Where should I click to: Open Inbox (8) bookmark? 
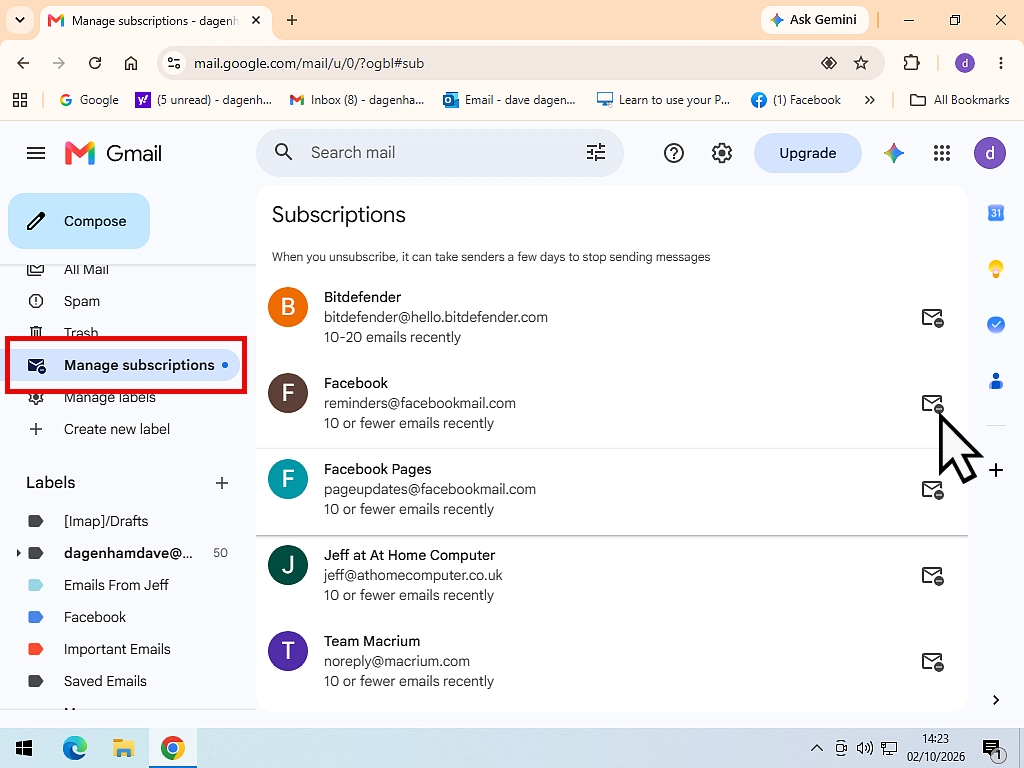click(x=357, y=100)
